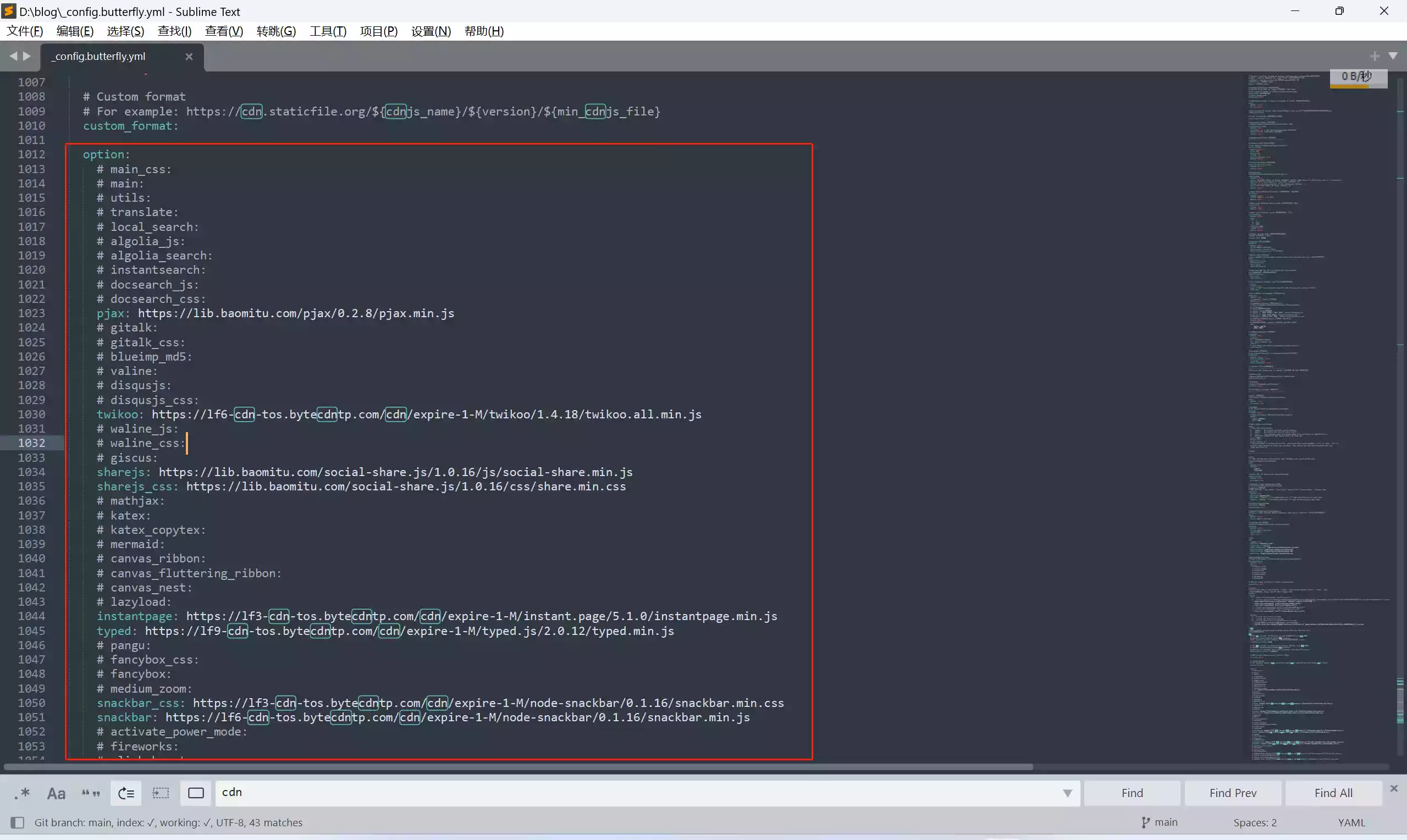Screen dimensions: 1407x840
Task: Click Git branch main indicator
Action: click(x=1159, y=822)
